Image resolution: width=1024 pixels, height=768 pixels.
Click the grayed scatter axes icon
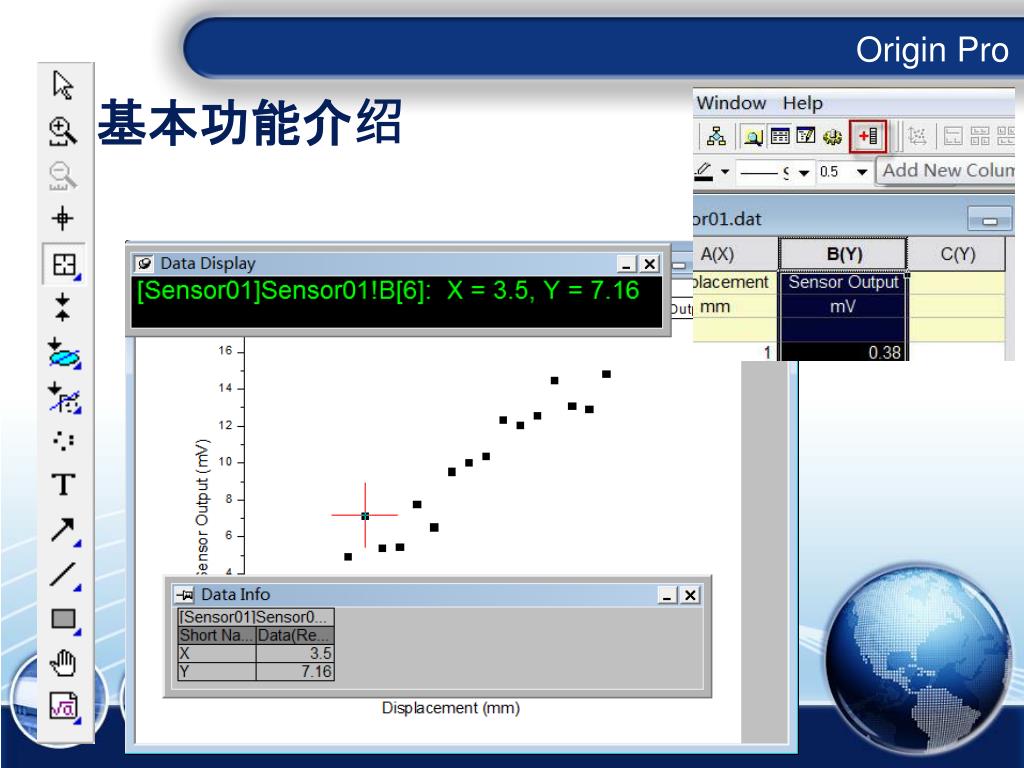point(917,136)
